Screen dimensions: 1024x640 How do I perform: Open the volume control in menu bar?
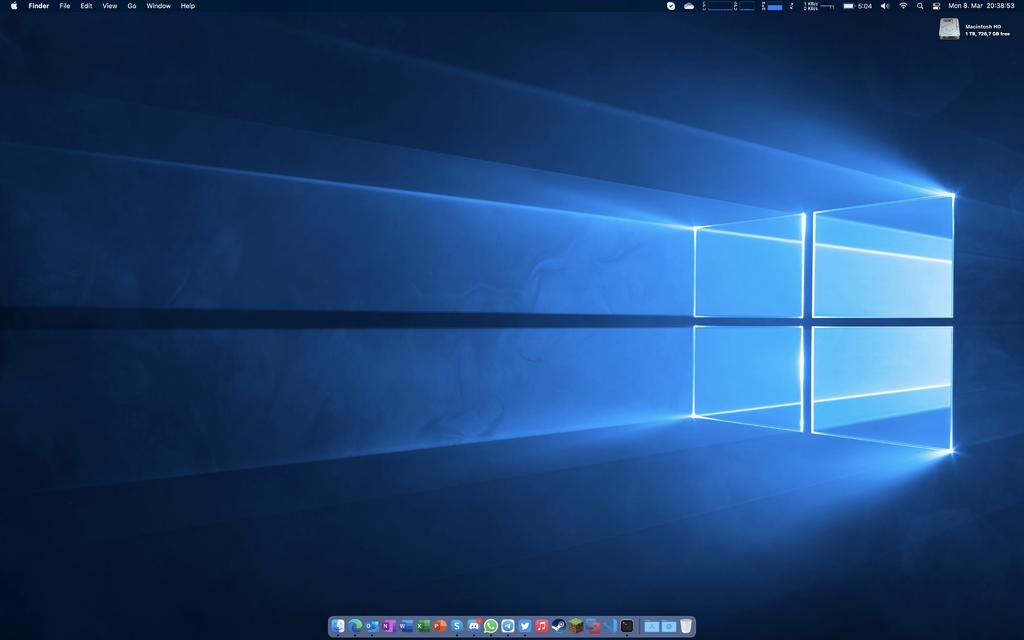pyautogui.click(x=885, y=6)
